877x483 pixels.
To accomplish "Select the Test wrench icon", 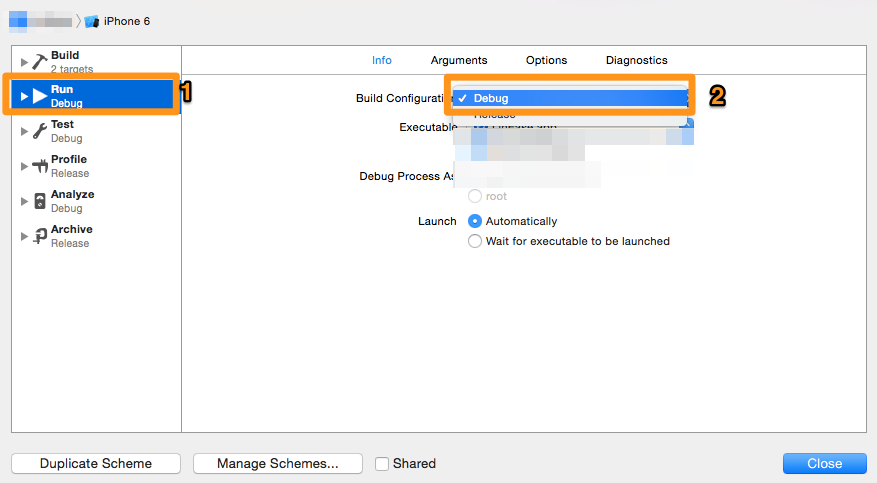I will pos(39,131).
